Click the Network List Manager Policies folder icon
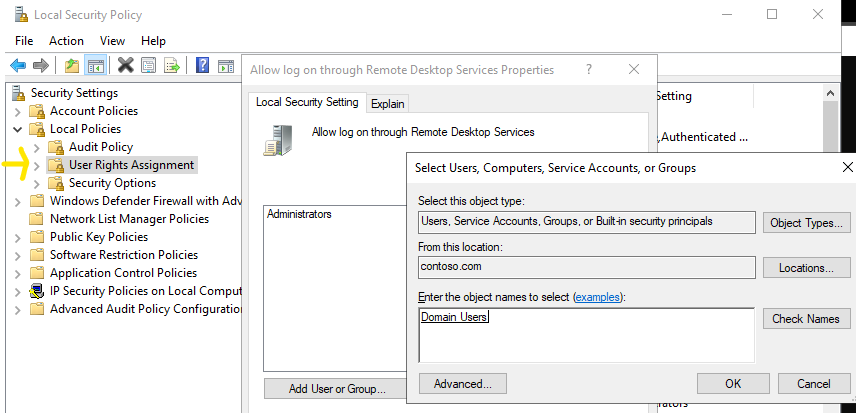The height and width of the screenshot is (413, 856). (37, 219)
